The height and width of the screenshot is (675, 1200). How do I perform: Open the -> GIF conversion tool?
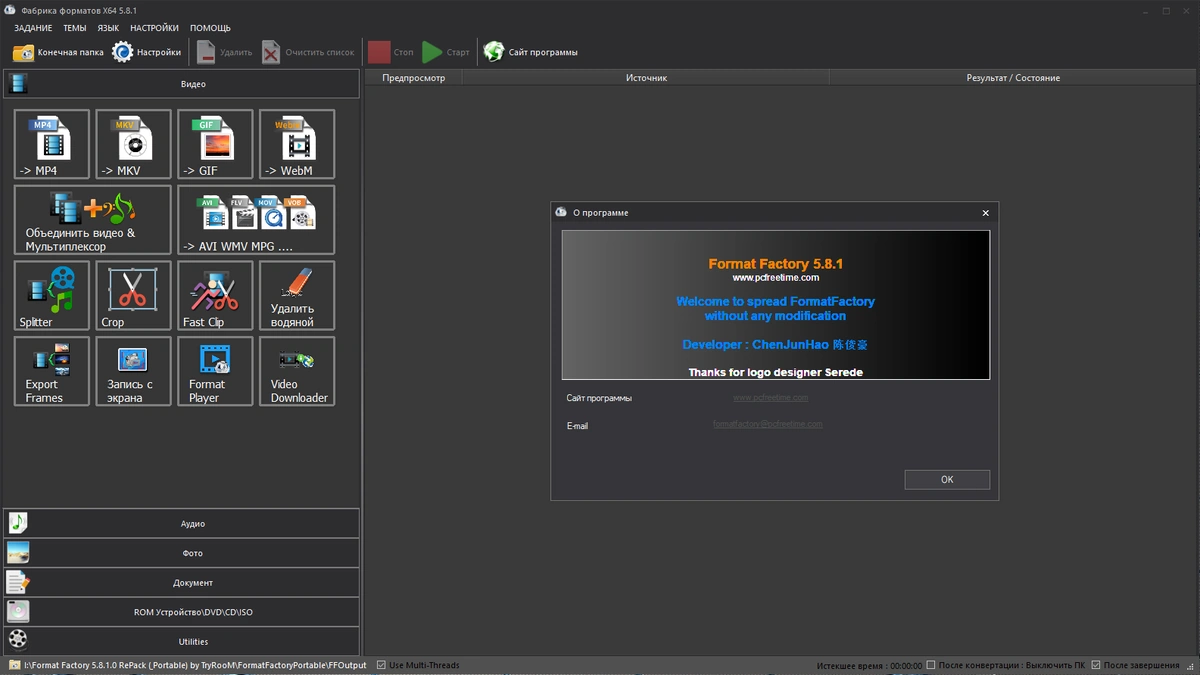[x=215, y=144]
